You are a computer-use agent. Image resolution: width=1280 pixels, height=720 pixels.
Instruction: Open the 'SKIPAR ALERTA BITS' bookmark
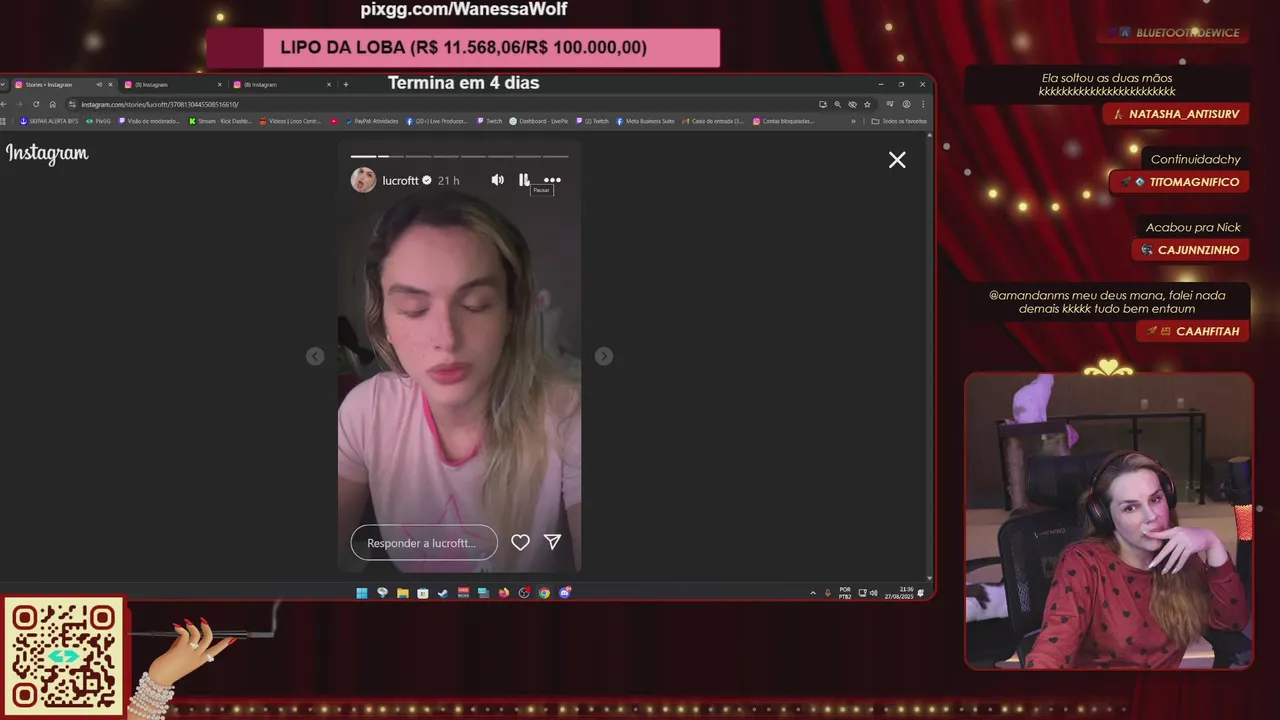(x=49, y=121)
